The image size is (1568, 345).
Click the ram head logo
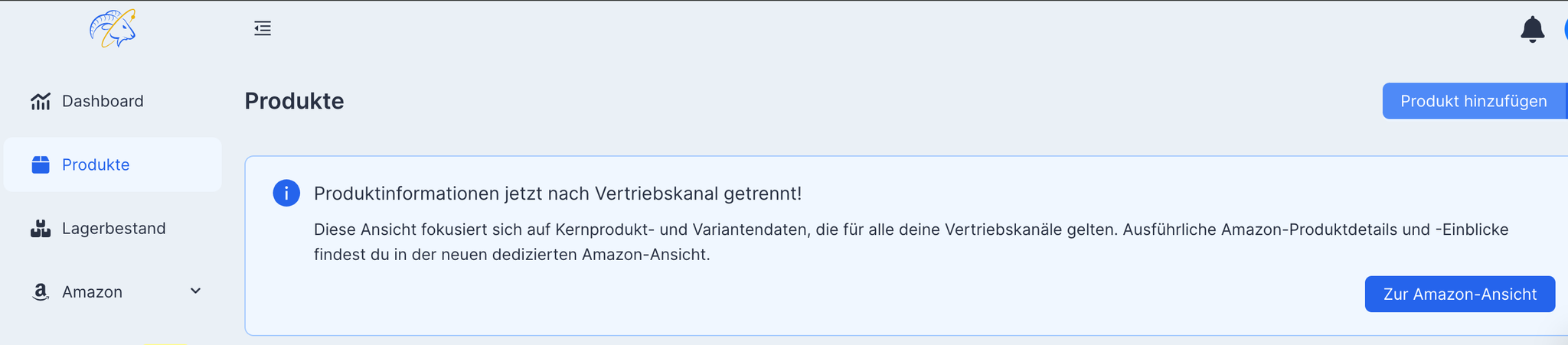(113, 28)
